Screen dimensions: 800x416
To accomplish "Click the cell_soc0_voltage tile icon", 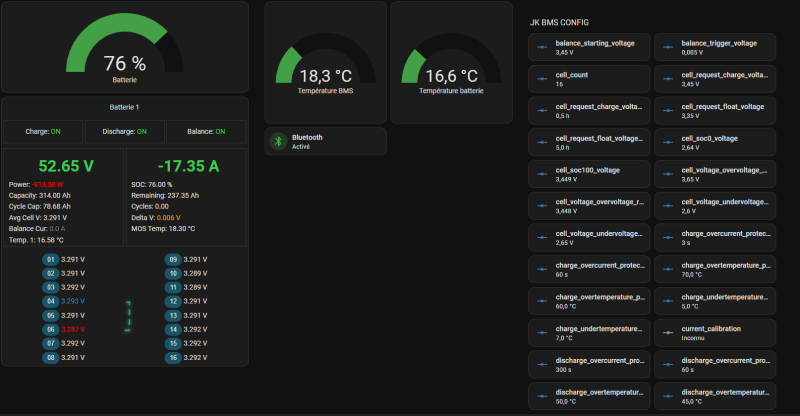I will click(668, 142).
